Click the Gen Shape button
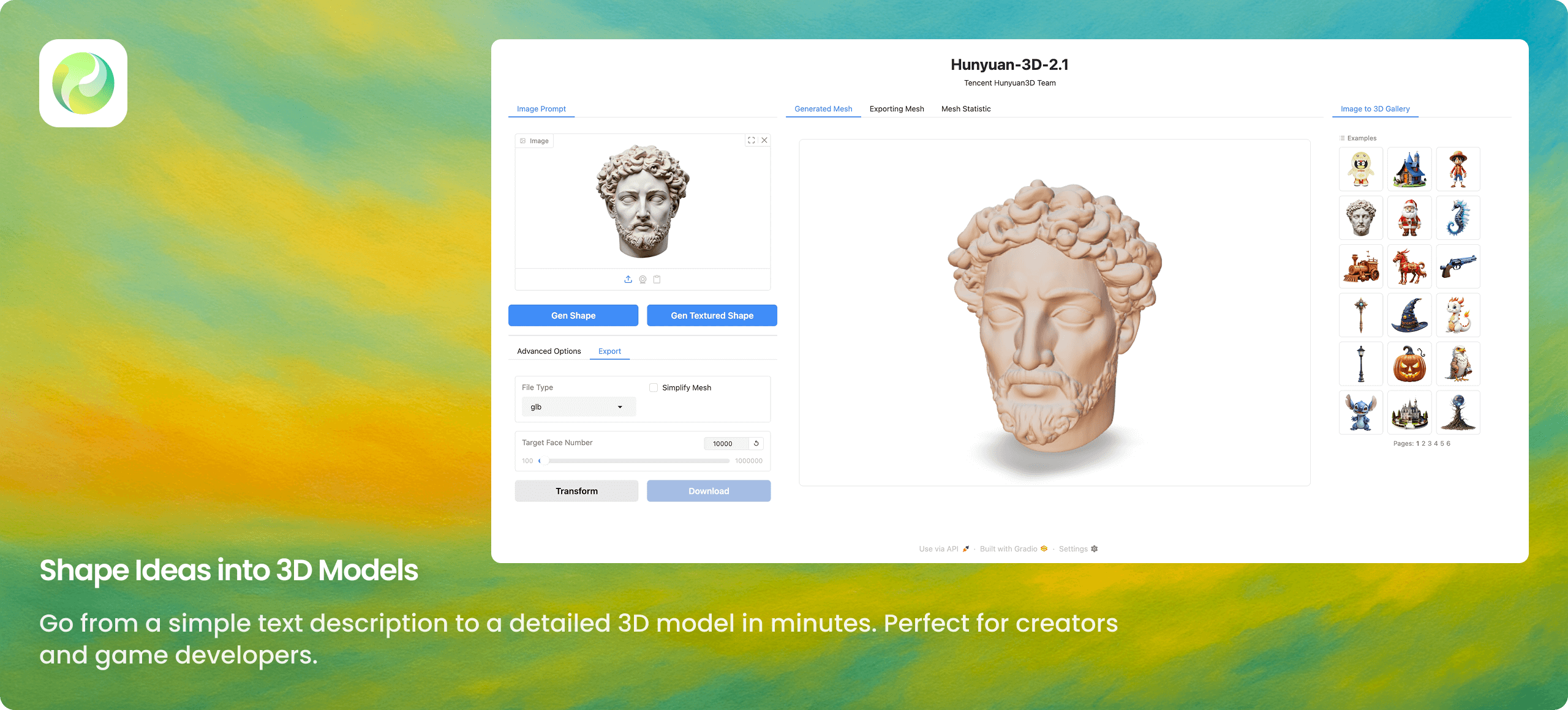 pyautogui.click(x=573, y=315)
